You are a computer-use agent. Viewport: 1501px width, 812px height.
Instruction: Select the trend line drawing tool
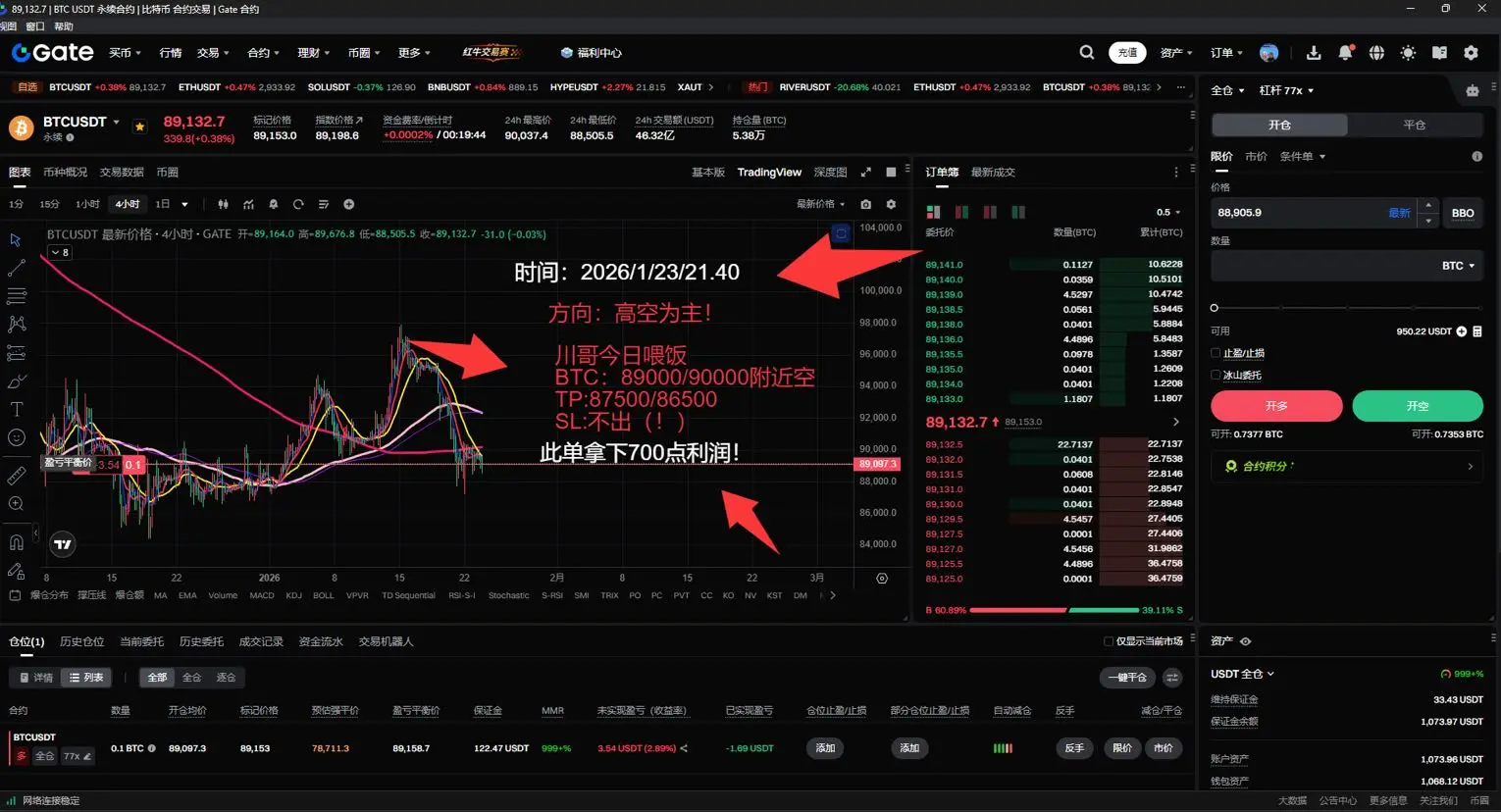pyautogui.click(x=17, y=268)
